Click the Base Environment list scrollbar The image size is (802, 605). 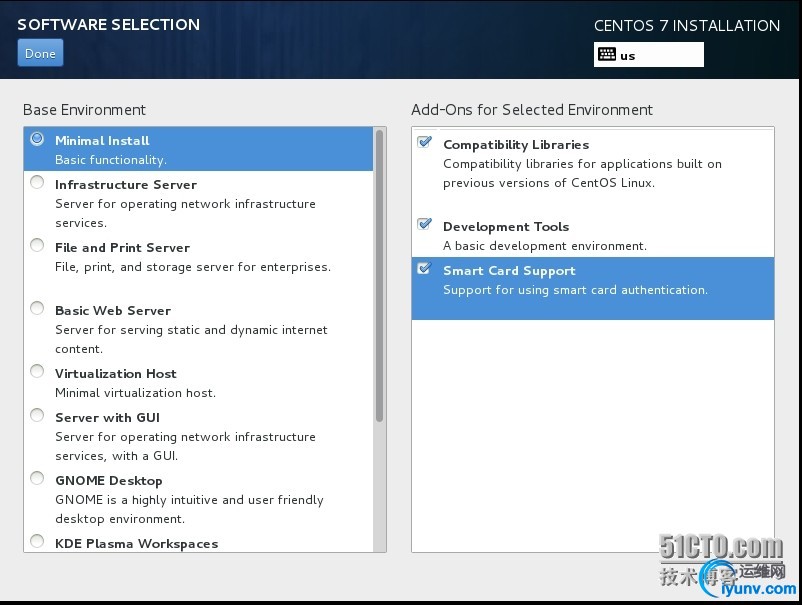[x=379, y=276]
